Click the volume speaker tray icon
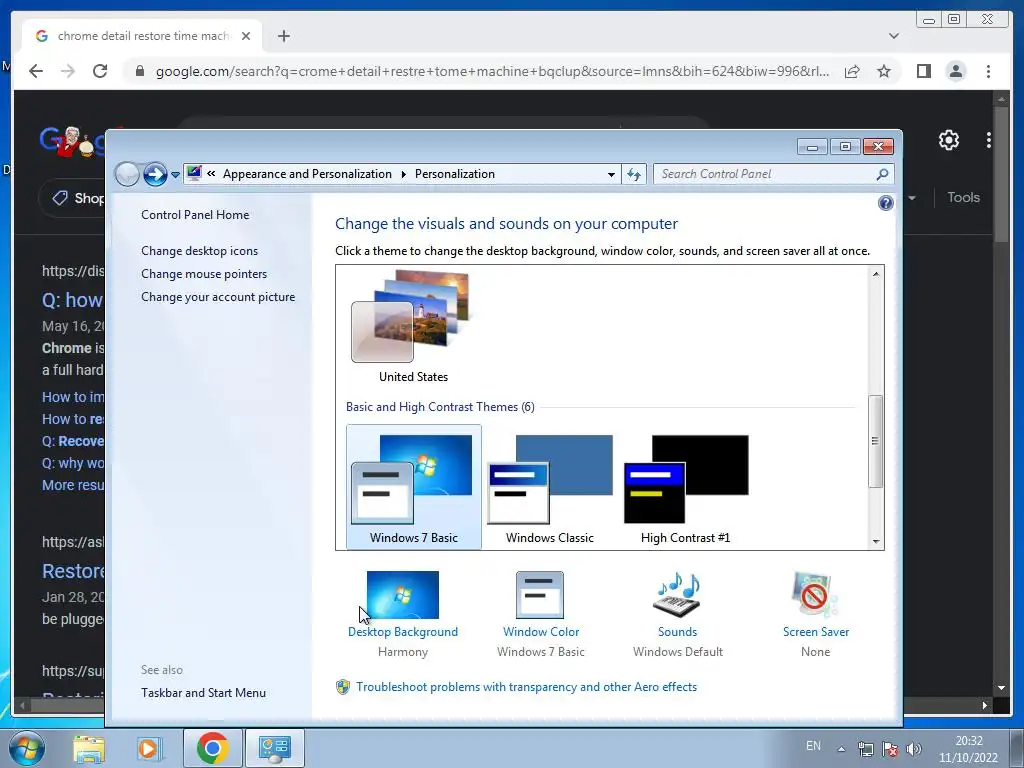The image size is (1024, 768). tap(914, 749)
